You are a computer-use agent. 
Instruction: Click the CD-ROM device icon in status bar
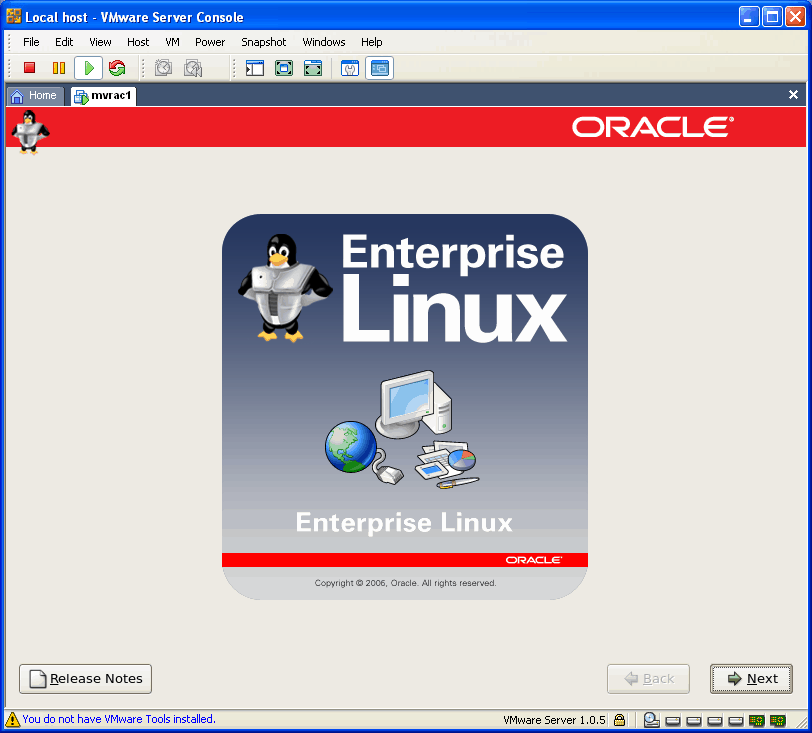pos(651,720)
